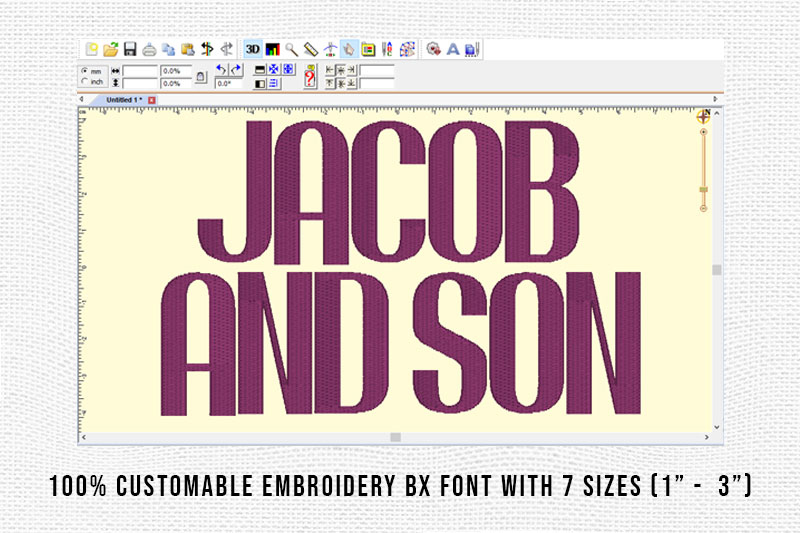The image size is (800, 533).
Task: Click the black-and-white vertical split icon
Action: pyautogui.click(x=260, y=84)
